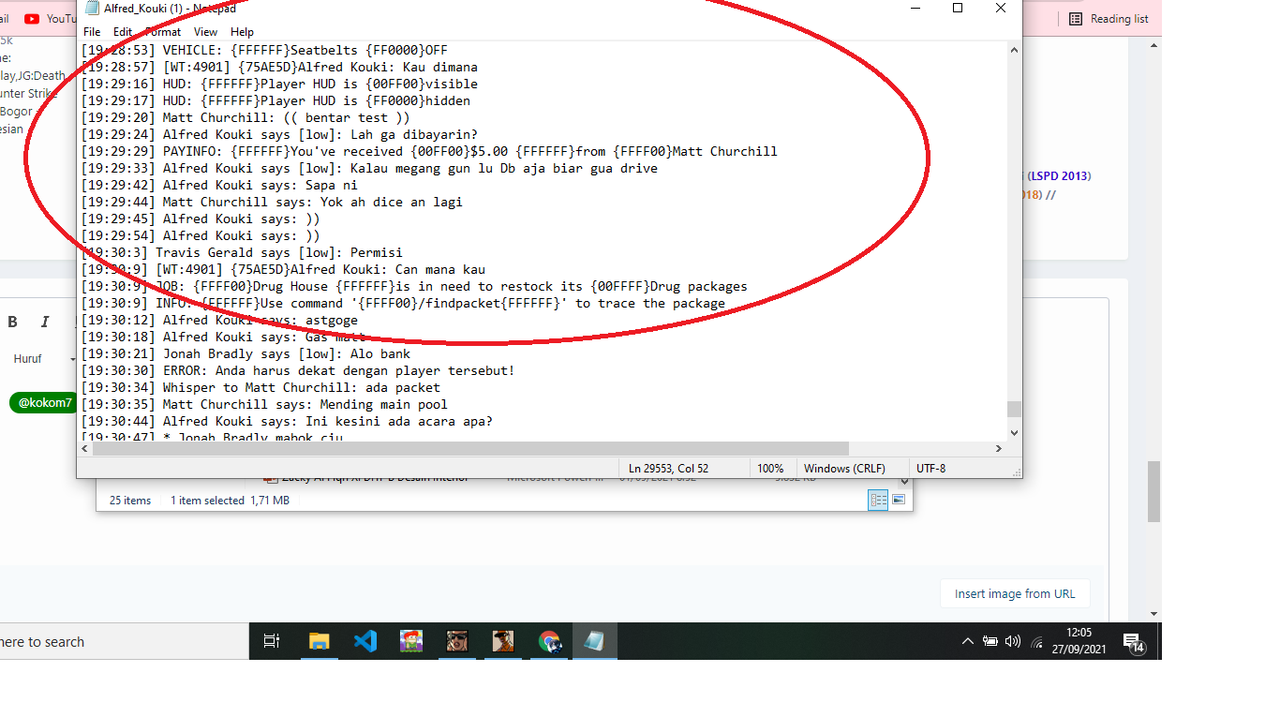1280x720 pixels.
Task: Click the Notepad horizontal scrollbar thumb
Action: pyautogui.click(x=471, y=449)
